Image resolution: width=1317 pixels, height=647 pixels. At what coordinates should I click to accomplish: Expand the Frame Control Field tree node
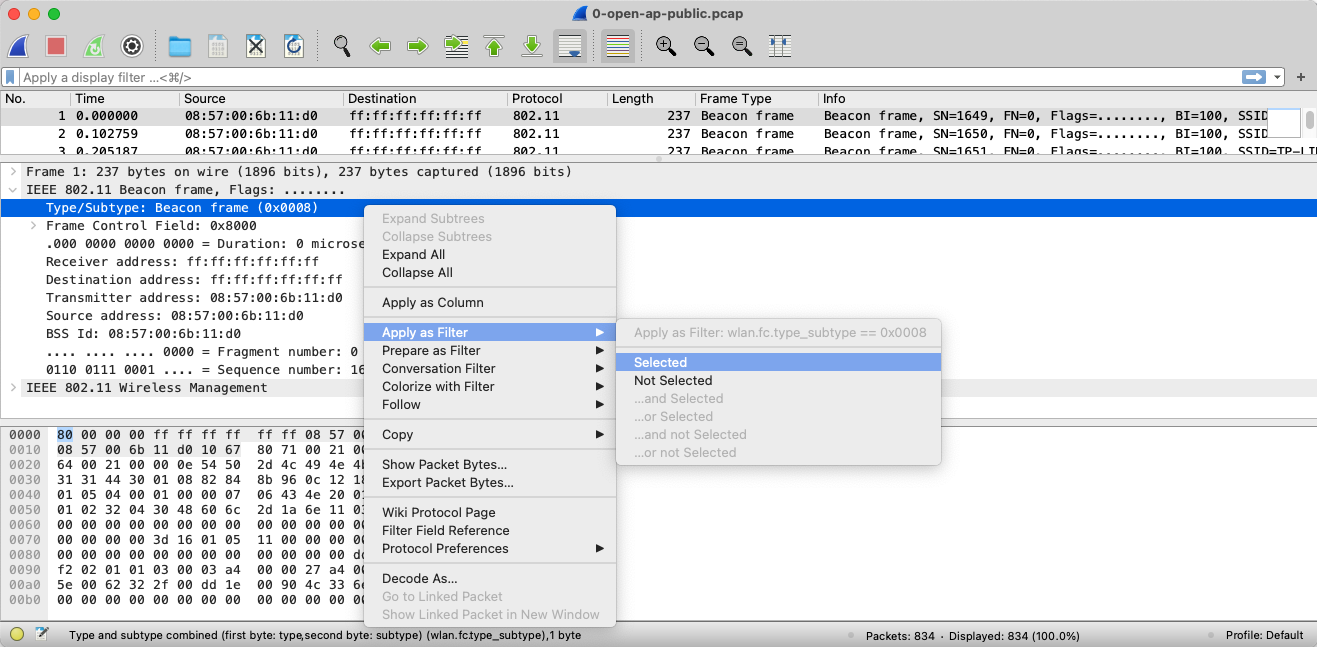click(x=33, y=226)
